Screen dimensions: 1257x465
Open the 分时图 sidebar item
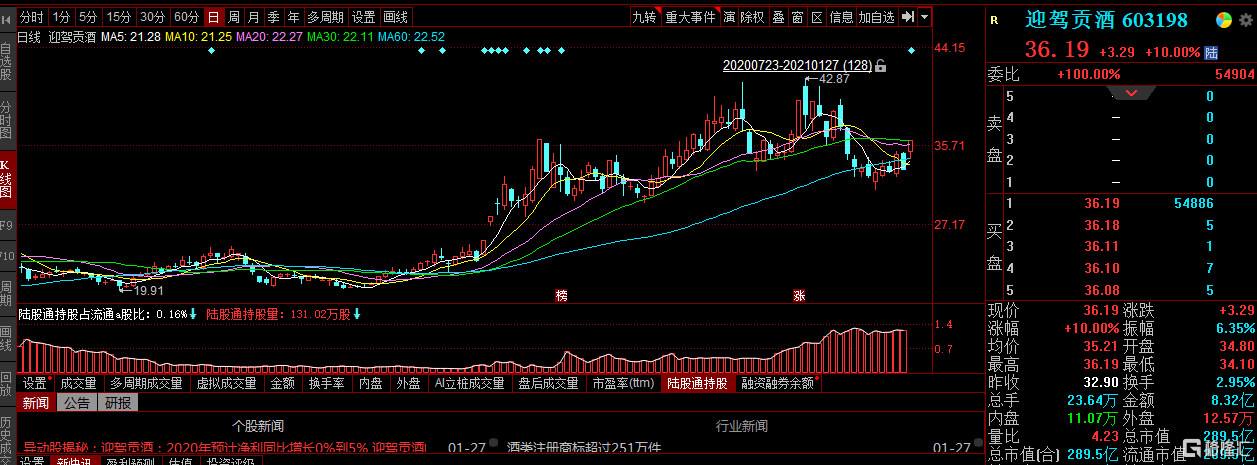coord(6,120)
